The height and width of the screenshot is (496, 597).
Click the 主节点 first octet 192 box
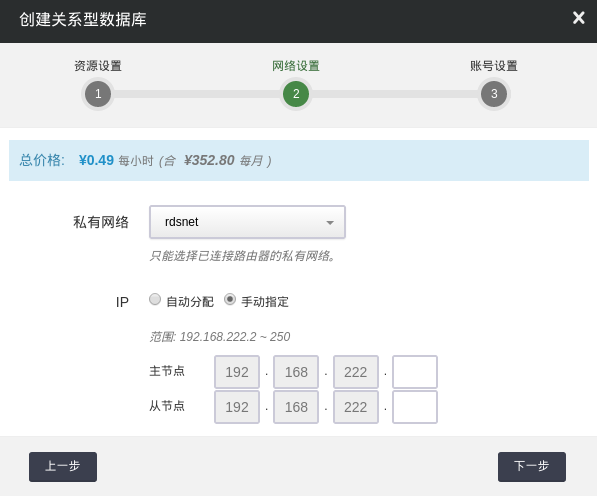pos(237,372)
